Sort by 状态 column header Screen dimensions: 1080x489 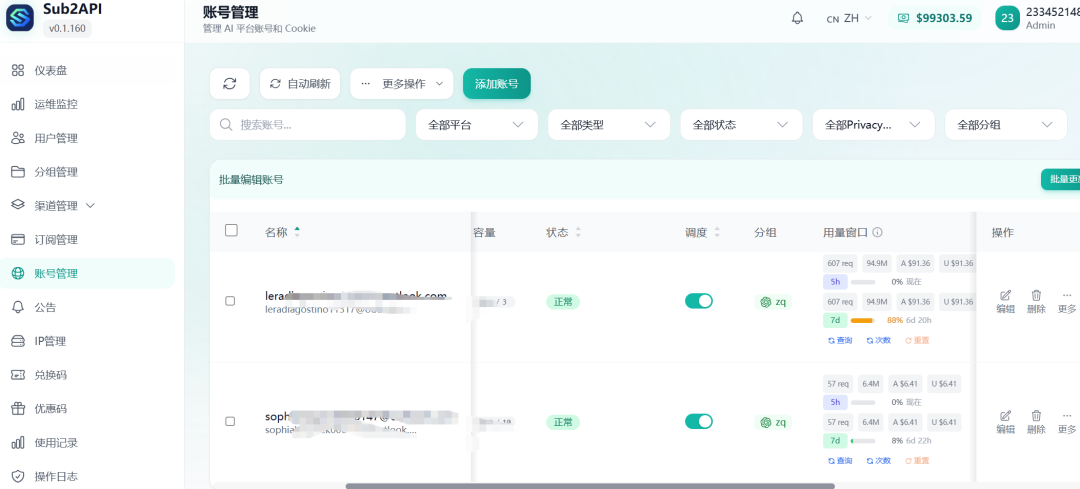[x=563, y=233]
